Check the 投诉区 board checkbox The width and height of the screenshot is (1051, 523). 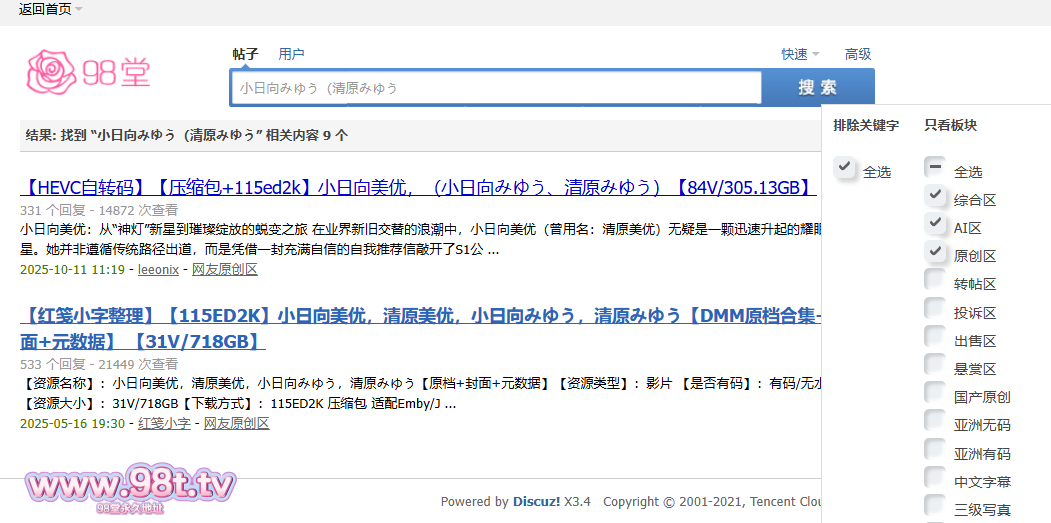click(935, 308)
